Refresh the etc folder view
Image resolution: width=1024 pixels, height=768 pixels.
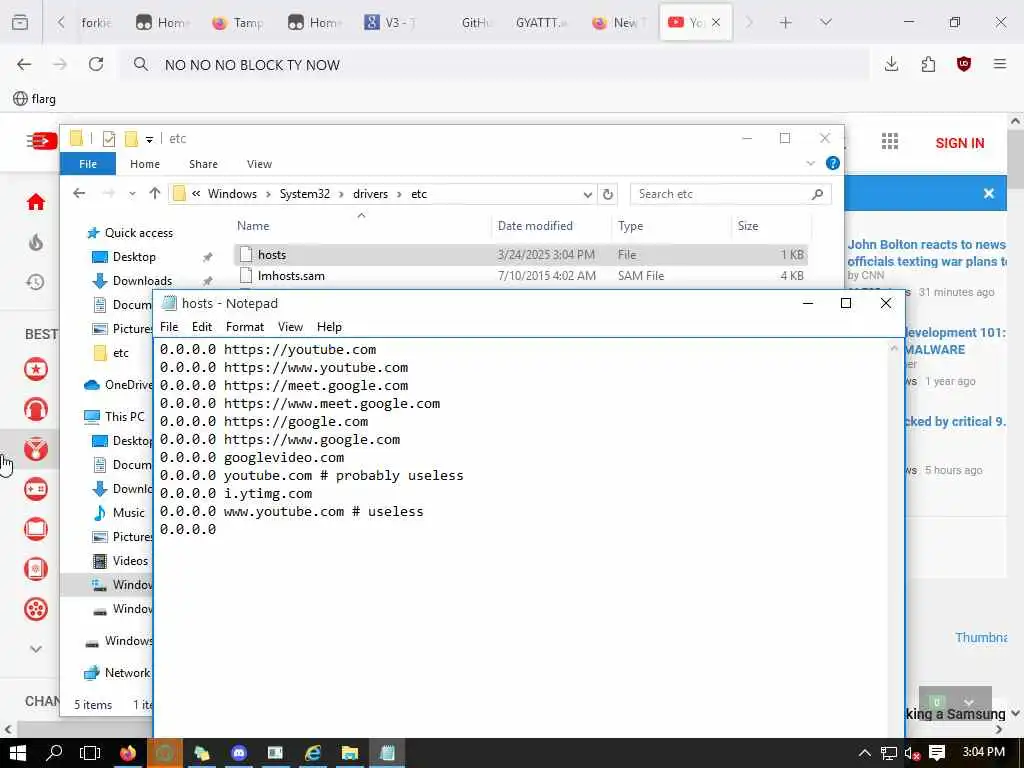[608, 194]
